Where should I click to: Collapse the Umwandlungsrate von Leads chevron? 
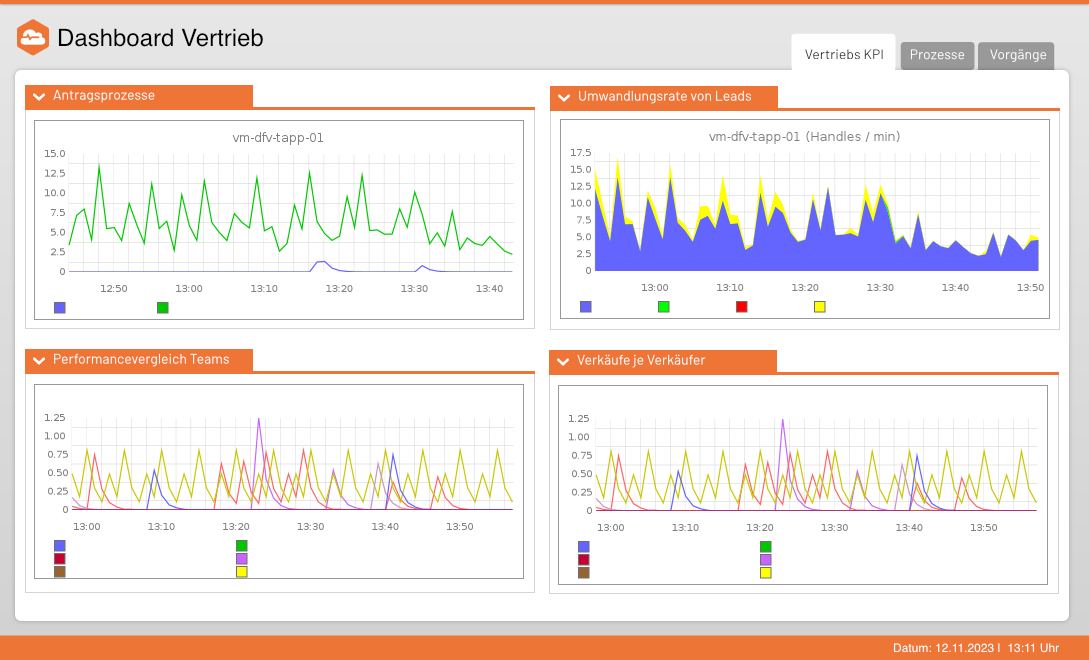564,97
